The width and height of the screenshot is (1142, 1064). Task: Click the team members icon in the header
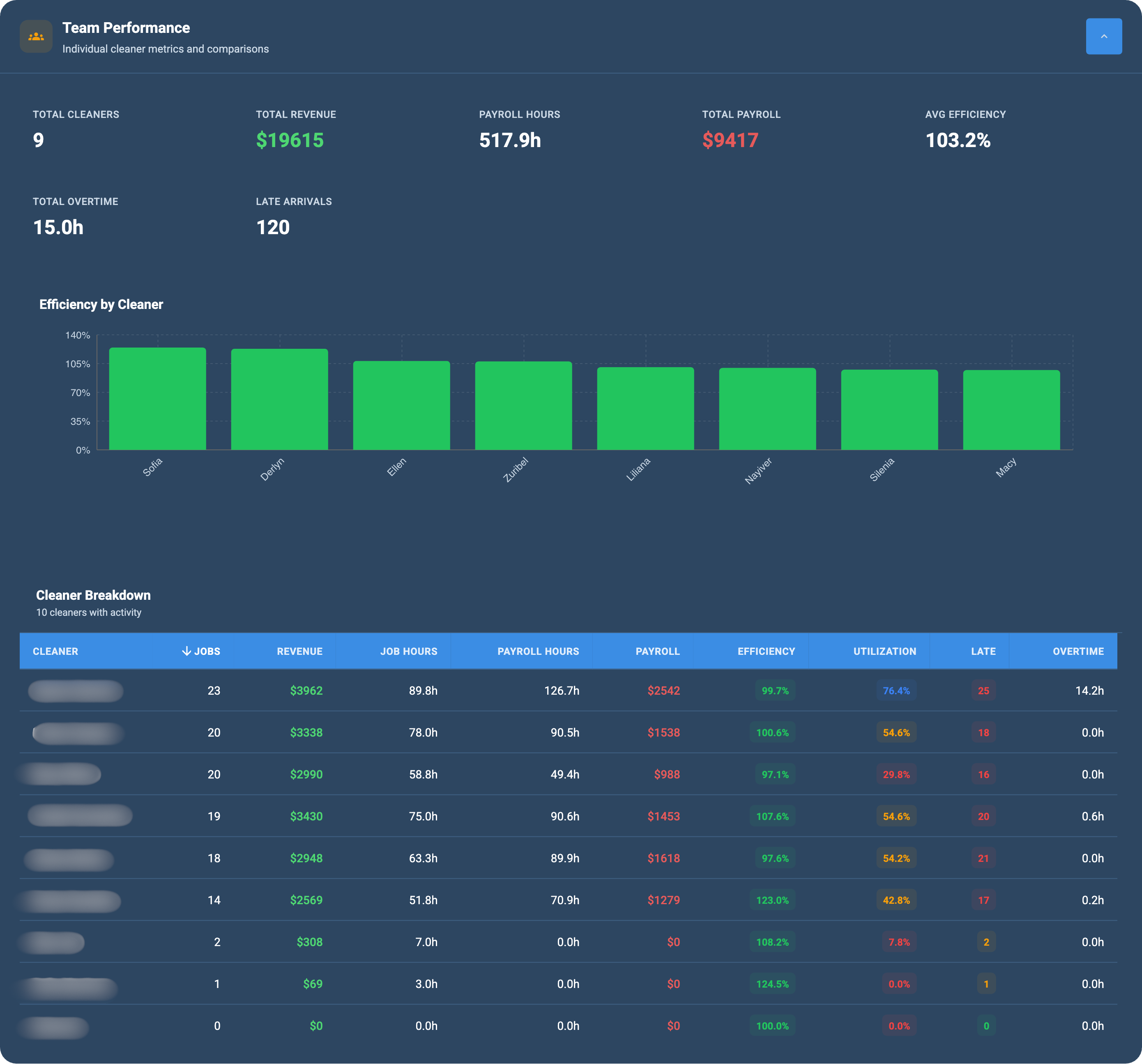coord(36,36)
